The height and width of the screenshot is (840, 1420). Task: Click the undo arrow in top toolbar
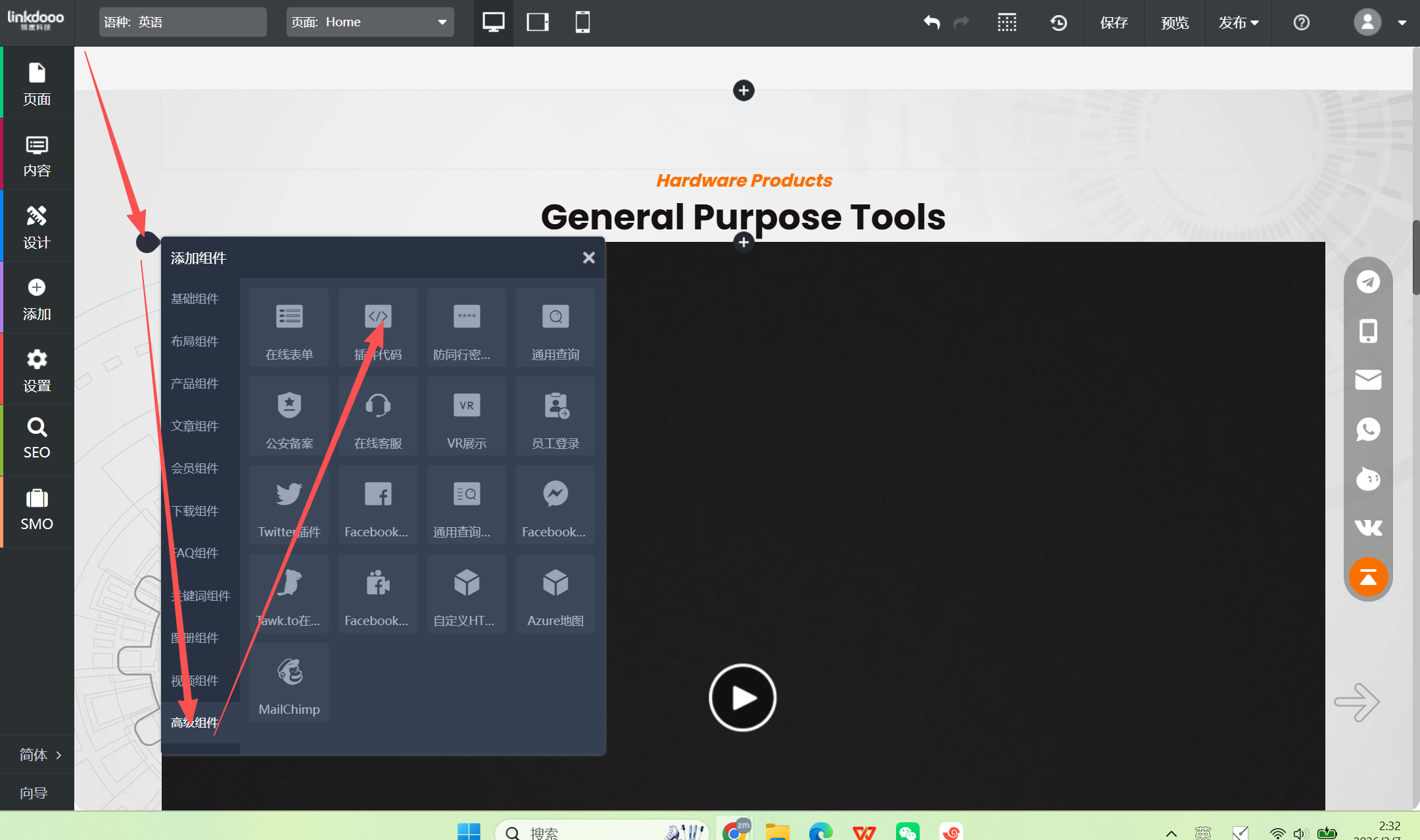[x=932, y=22]
